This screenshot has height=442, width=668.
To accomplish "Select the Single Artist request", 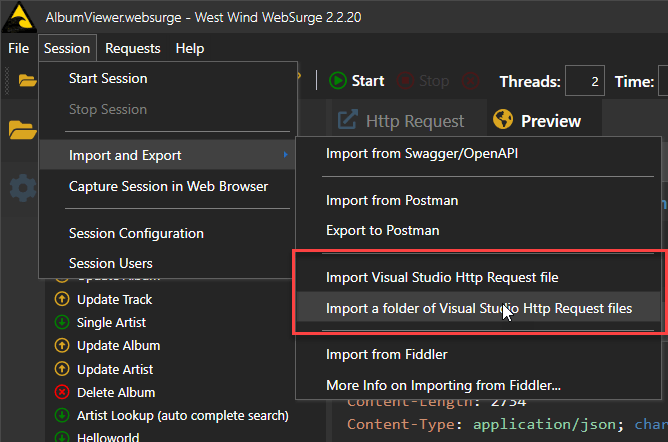I will (111, 322).
